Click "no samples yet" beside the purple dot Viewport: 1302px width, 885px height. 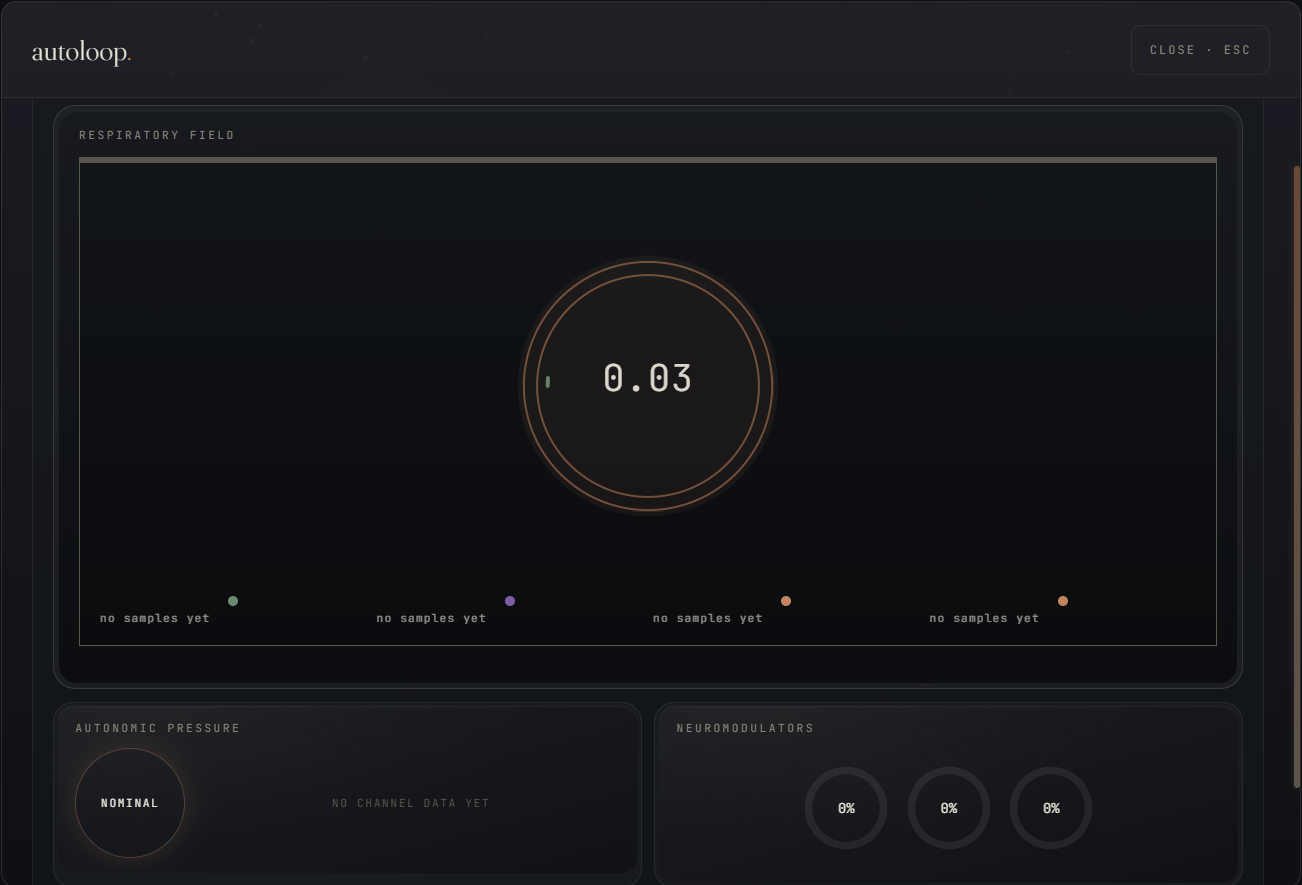[431, 618]
